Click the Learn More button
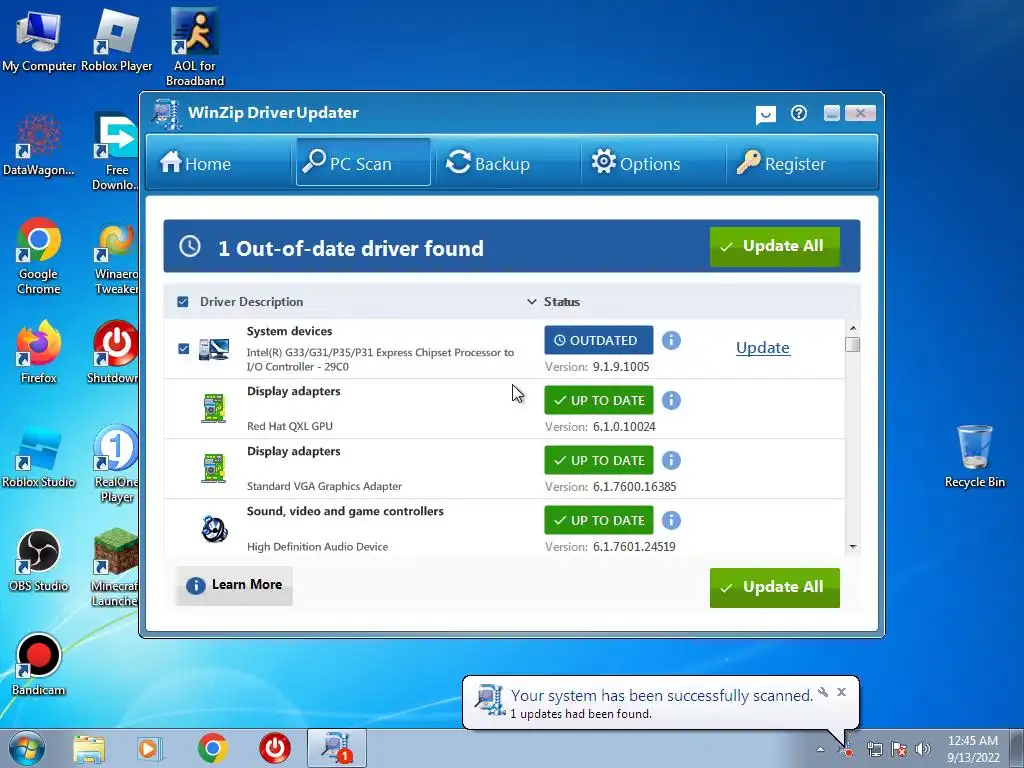Screen dimensions: 1024x768 pyautogui.click(x=234, y=585)
